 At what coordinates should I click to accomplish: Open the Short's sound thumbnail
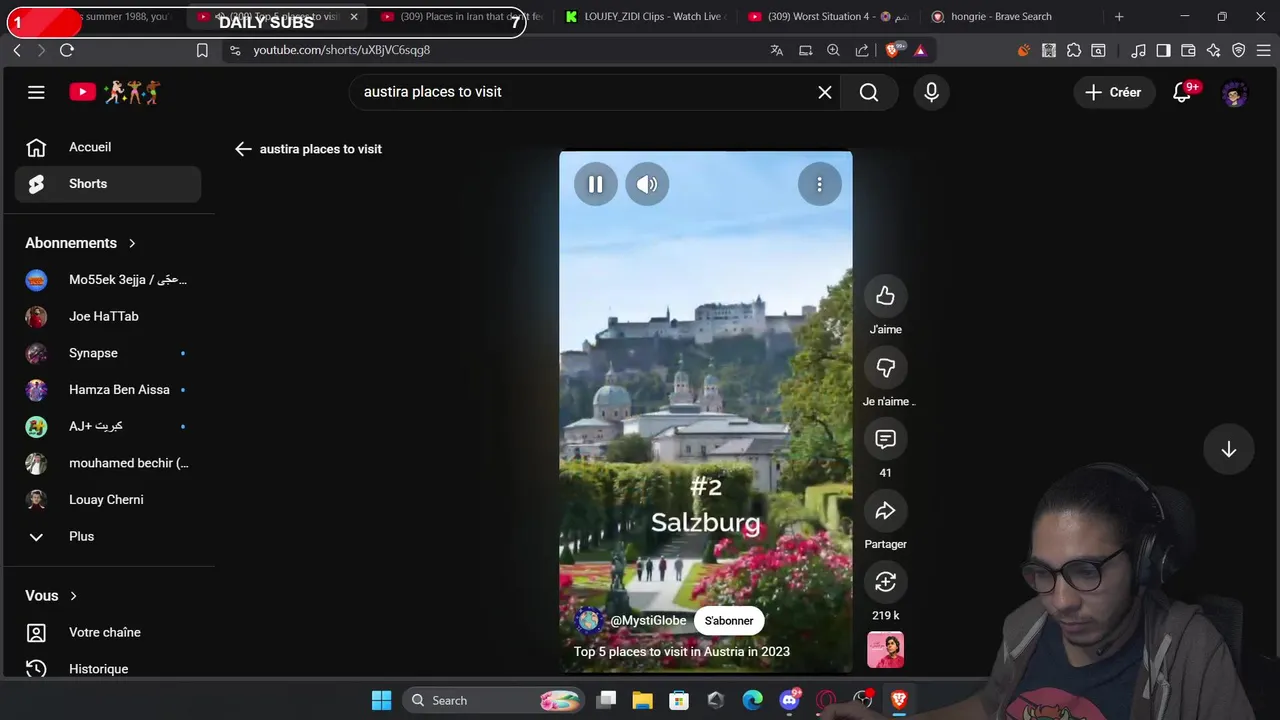tap(885, 650)
